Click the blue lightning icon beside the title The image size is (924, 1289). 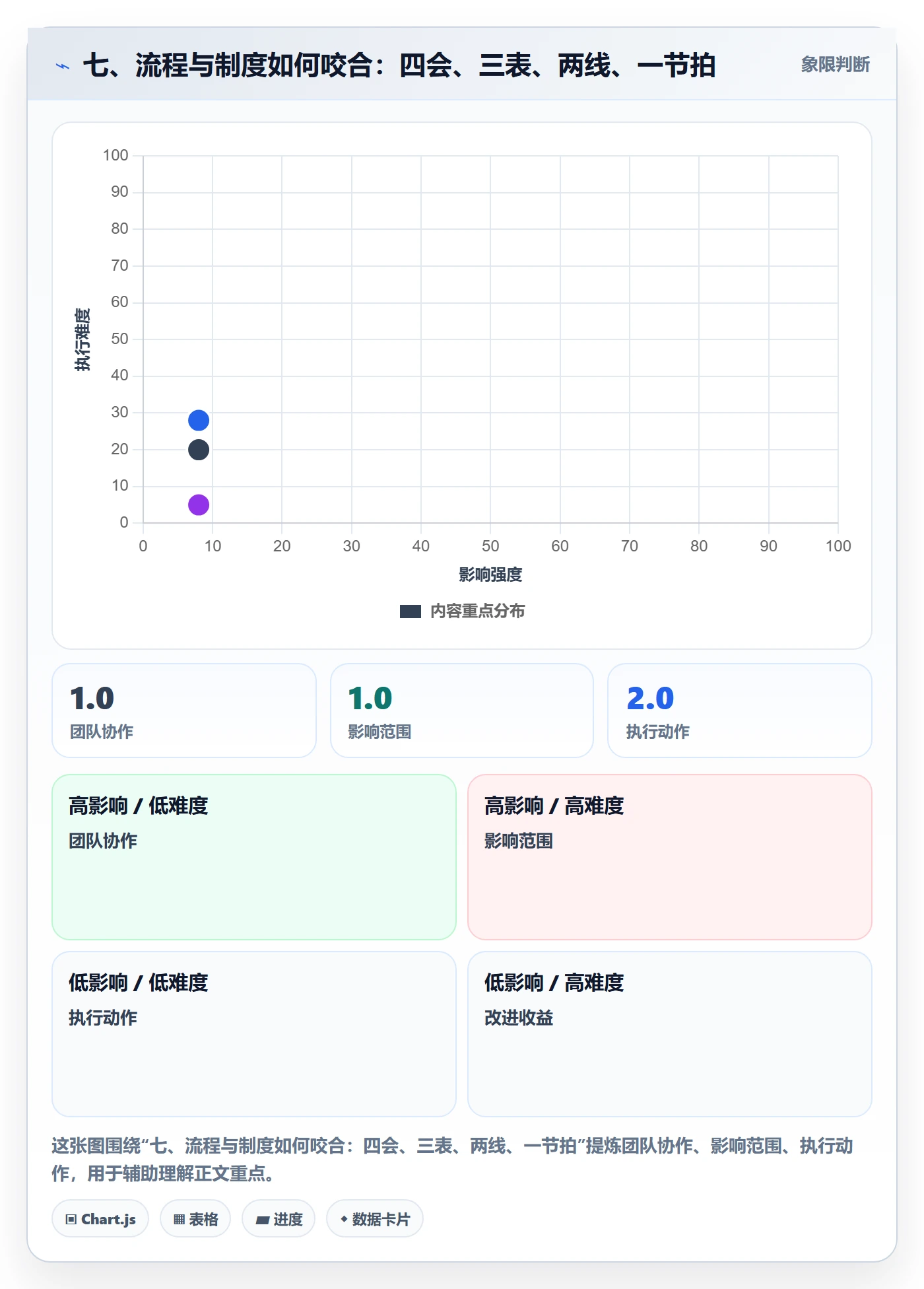(x=63, y=66)
